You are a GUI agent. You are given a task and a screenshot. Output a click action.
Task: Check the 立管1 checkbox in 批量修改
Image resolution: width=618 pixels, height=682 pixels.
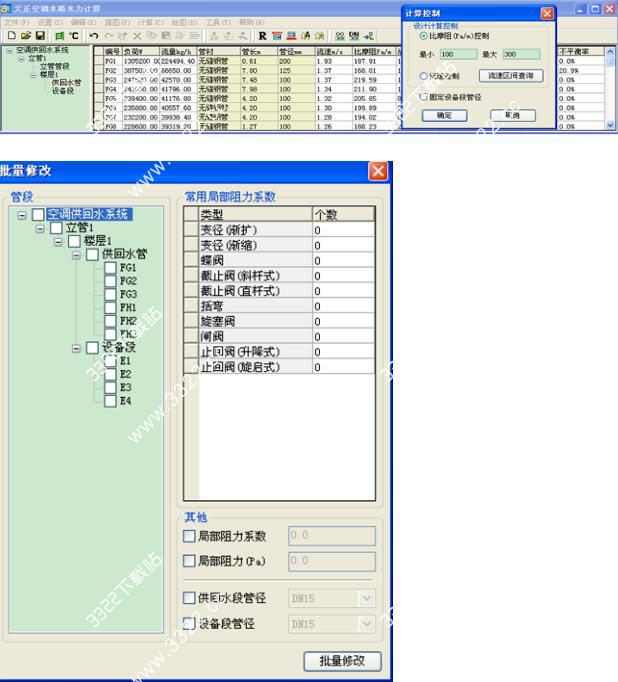tap(57, 227)
